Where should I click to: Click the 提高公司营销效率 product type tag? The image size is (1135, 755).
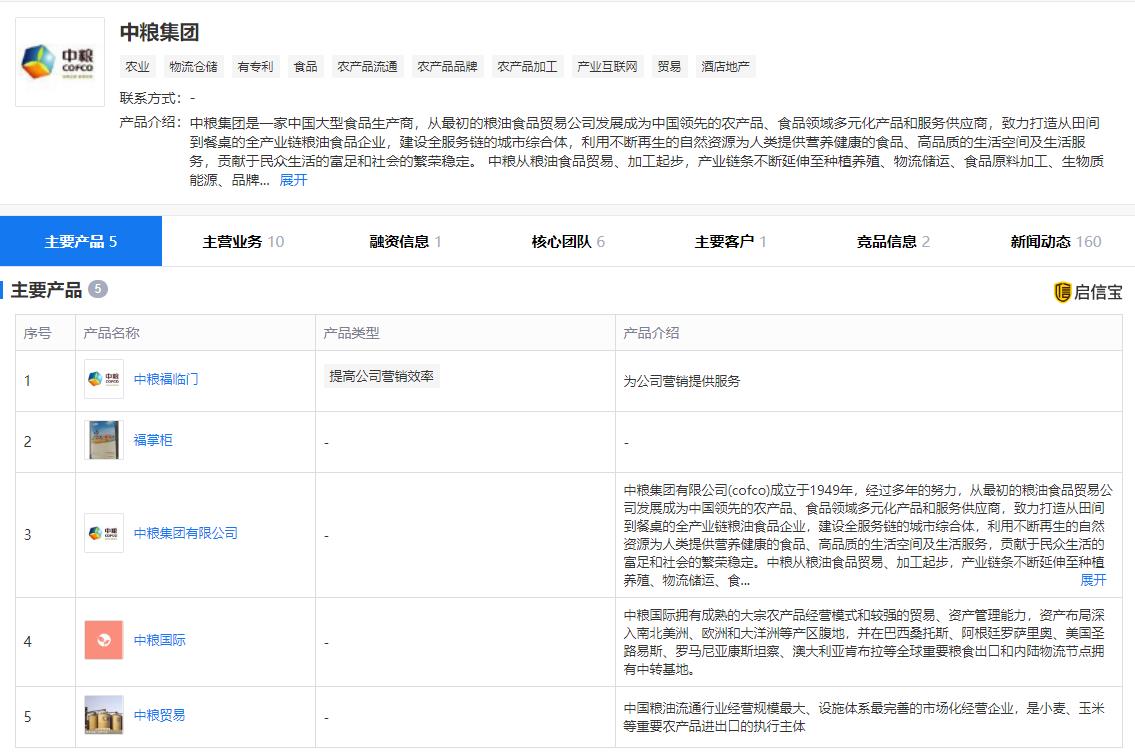(381, 376)
